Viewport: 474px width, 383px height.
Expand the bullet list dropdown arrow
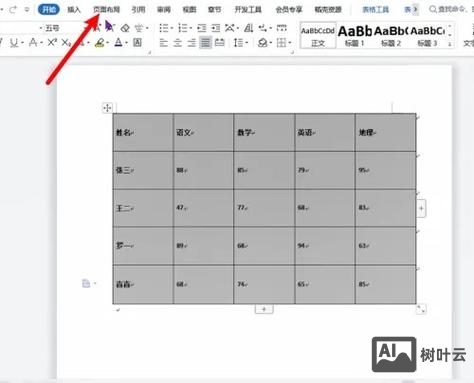(172, 28)
